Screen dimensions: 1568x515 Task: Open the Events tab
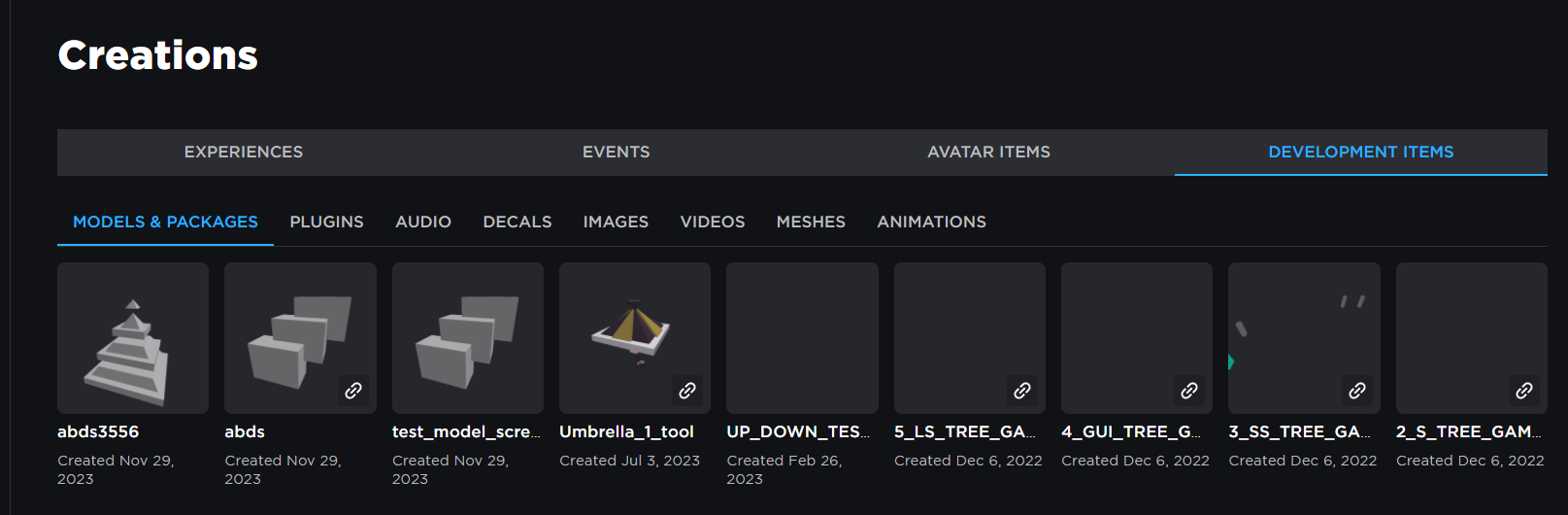click(617, 152)
